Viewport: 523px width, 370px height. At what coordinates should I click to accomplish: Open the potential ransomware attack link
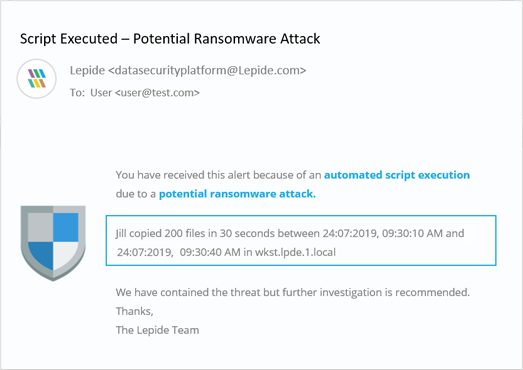pyautogui.click(x=237, y=194)
